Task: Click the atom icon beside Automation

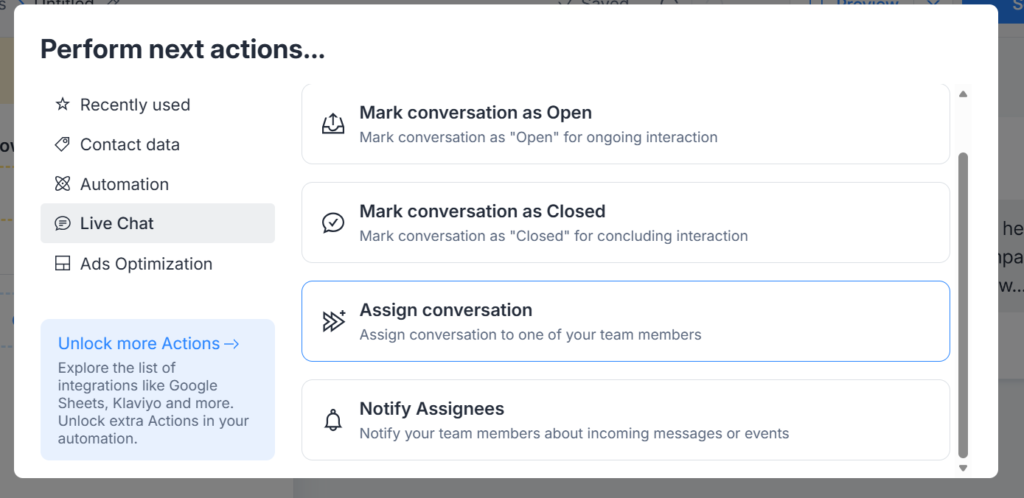Action: [62, 184]
